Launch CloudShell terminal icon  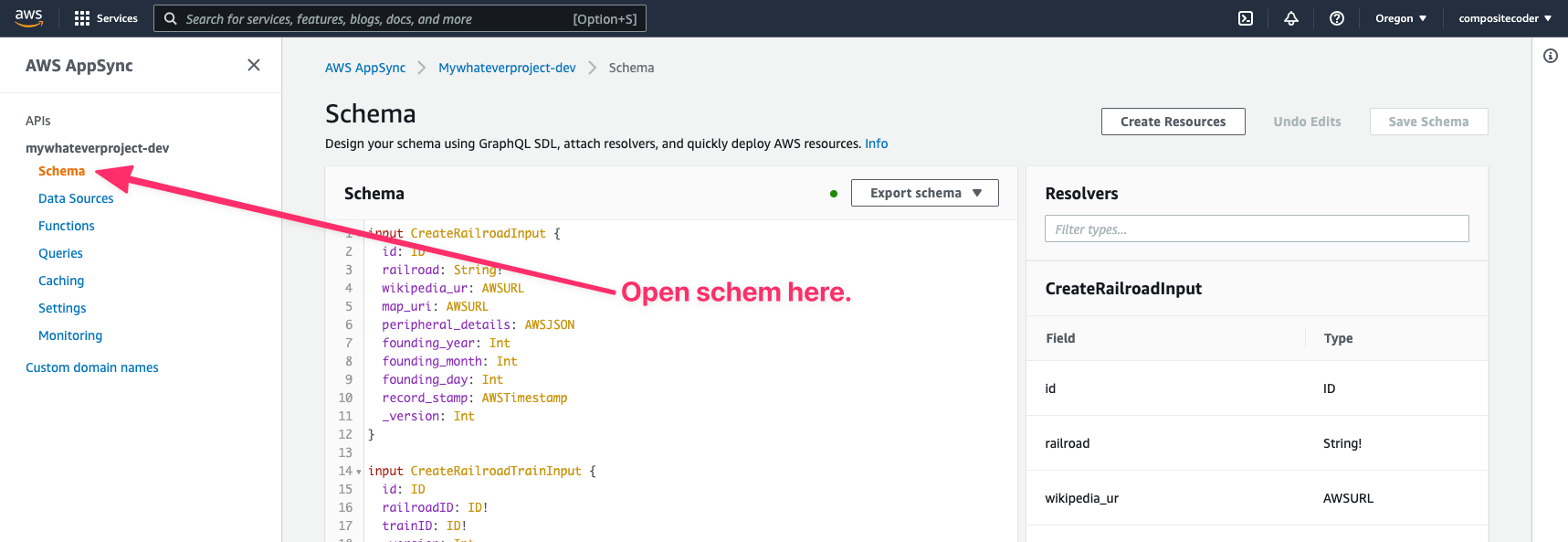(x=1246, y=18)
